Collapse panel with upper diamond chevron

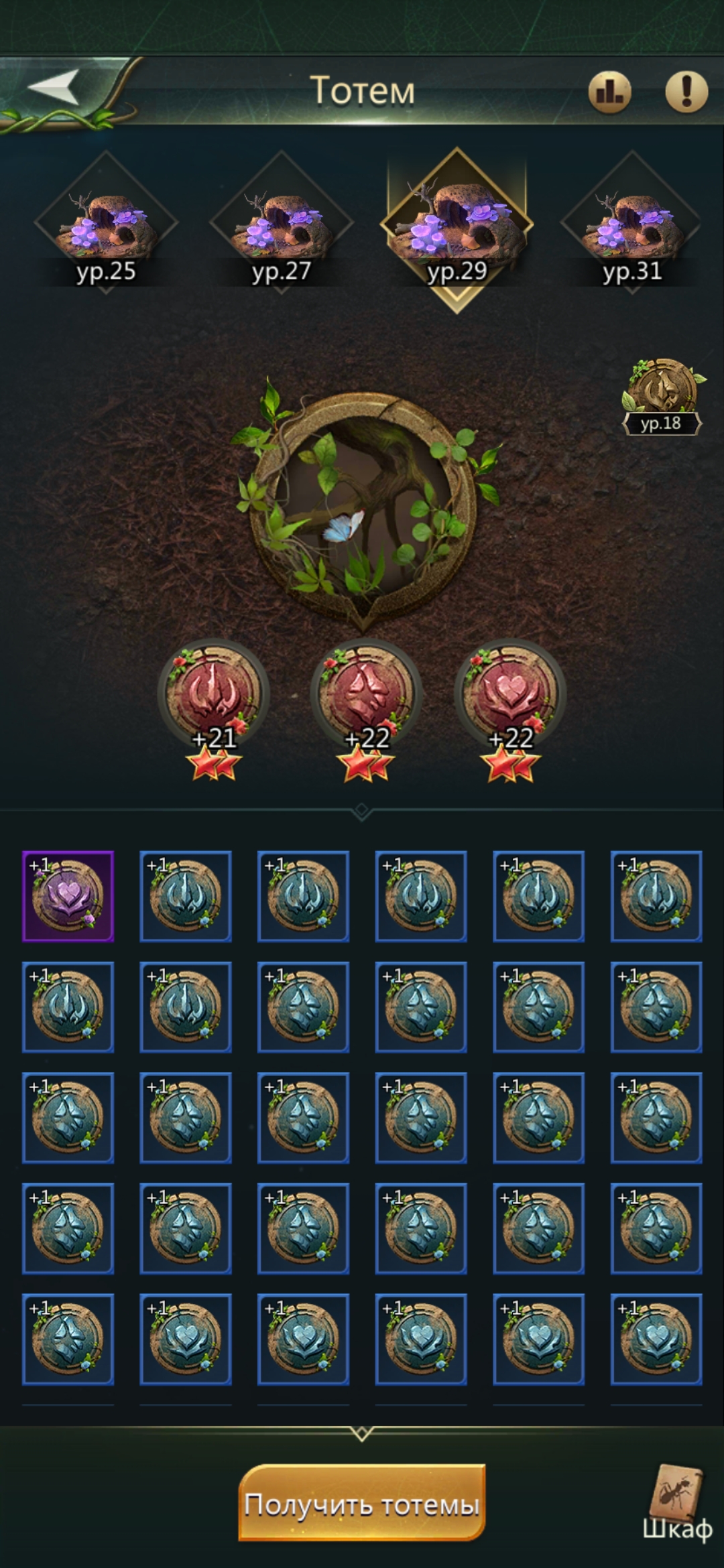pos(362,811)
